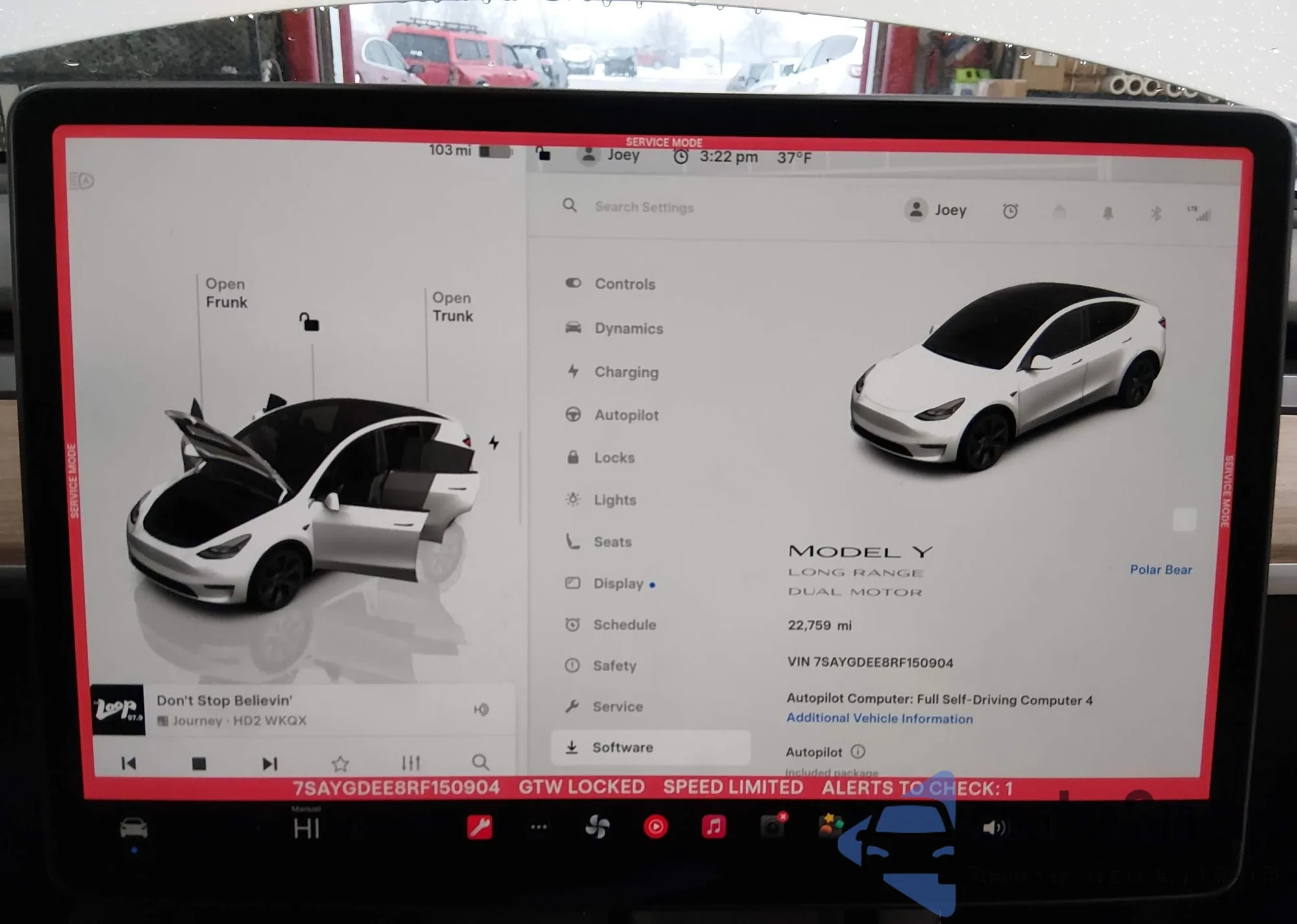Open the climate fan controls
The height and width of the screenshot is (924, 1297).
pyautogui.click(x=597, y=827)
